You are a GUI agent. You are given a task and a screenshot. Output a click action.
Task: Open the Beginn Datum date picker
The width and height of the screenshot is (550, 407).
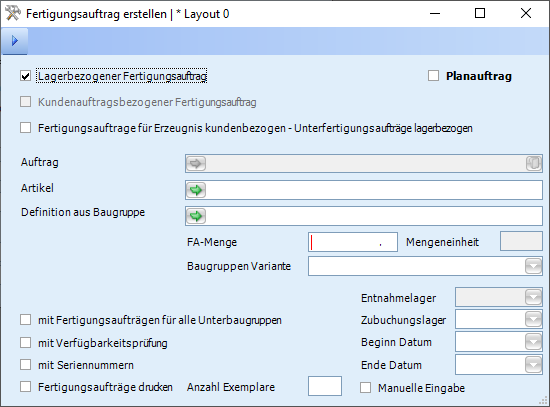(533, 342)
